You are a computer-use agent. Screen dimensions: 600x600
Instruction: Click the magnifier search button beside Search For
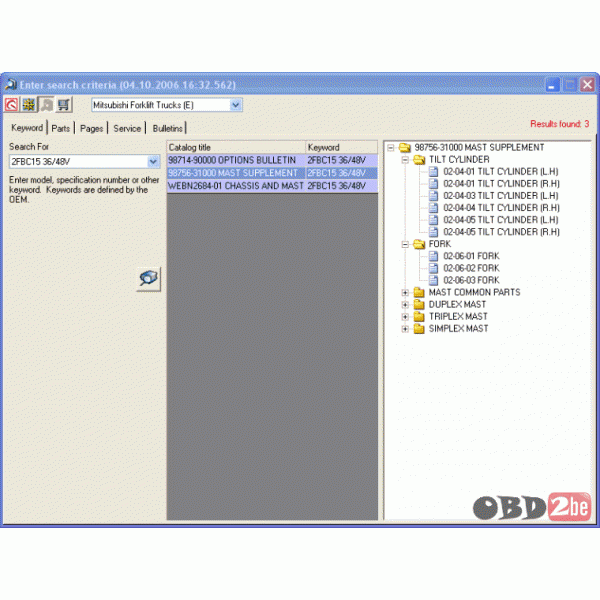click(x=148, y=279)
